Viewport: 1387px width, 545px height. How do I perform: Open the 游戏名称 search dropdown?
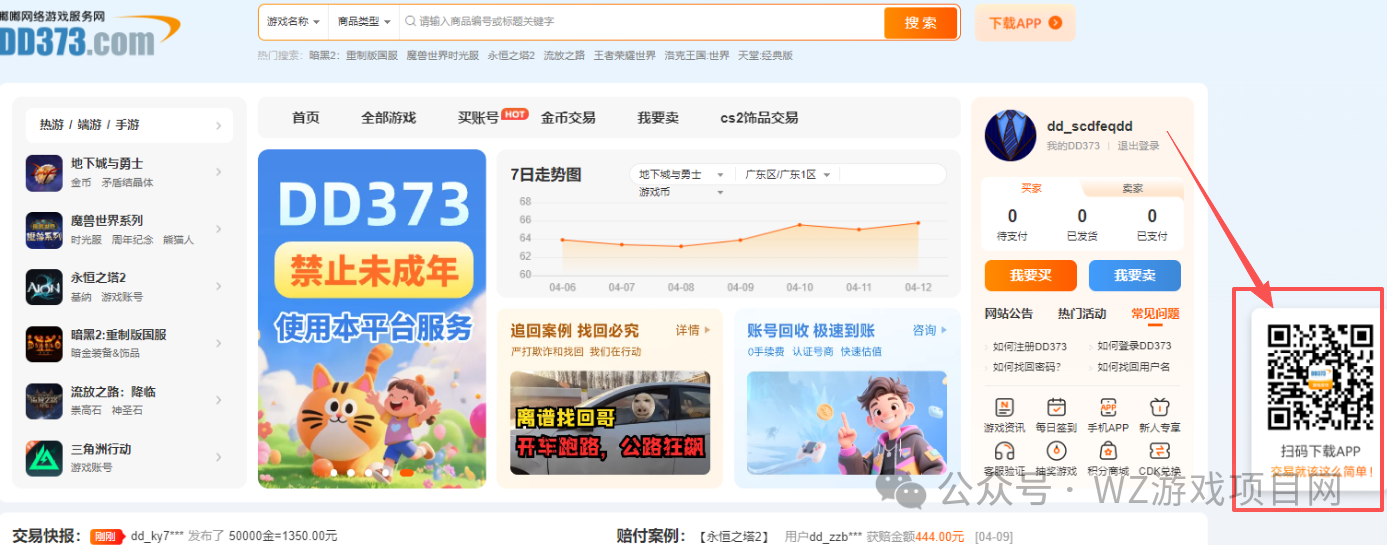click(293, 21)
